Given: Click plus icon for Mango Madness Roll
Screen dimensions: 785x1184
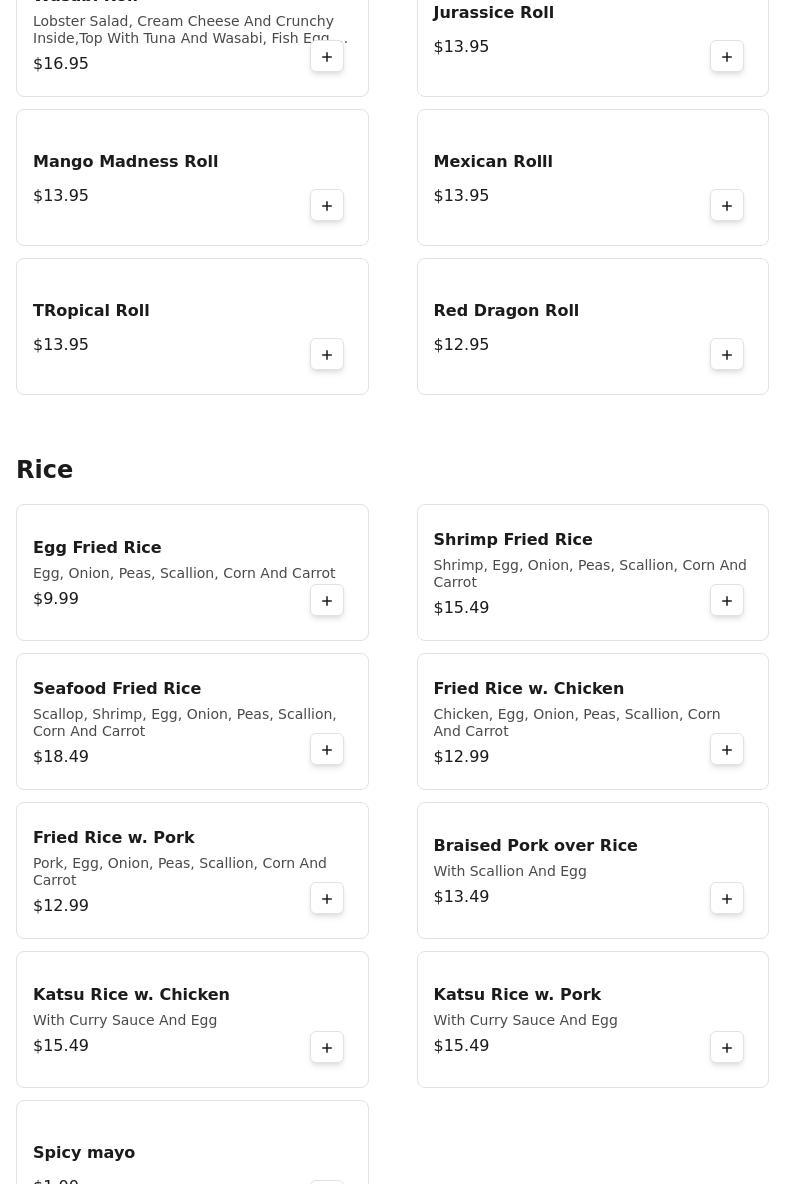Looking at the screenshot, I should (327, 206).
